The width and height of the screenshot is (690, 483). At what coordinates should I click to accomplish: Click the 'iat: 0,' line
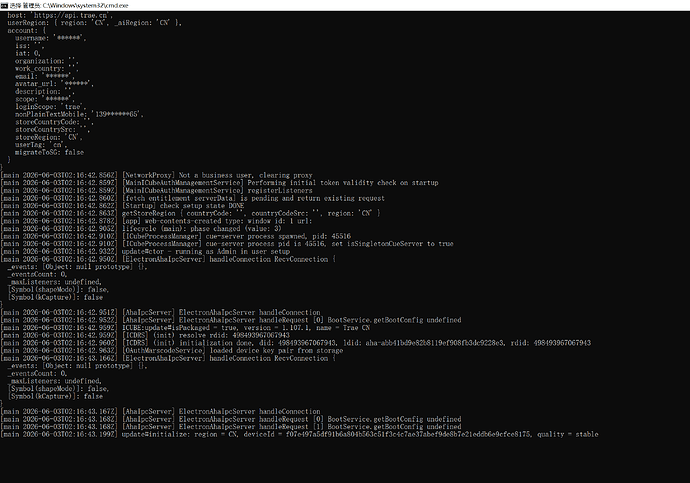pos(28,53)
